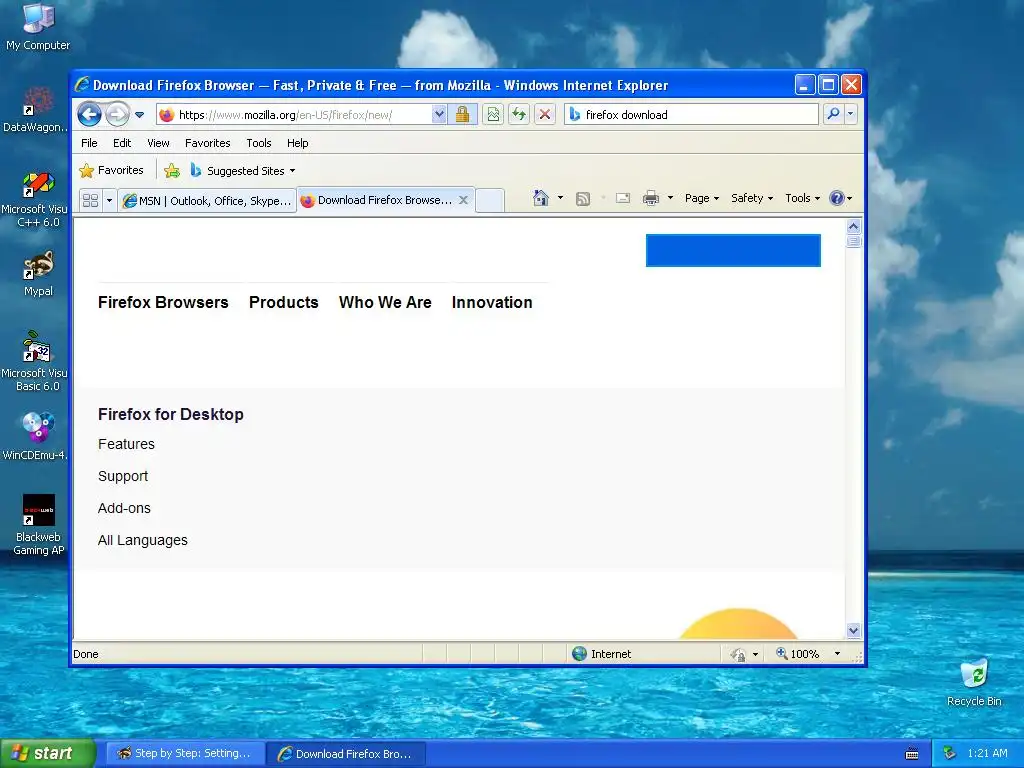Open the Support link
Image resolution: width=1024 pixels, height=768 pixels.
coord(123,476)
